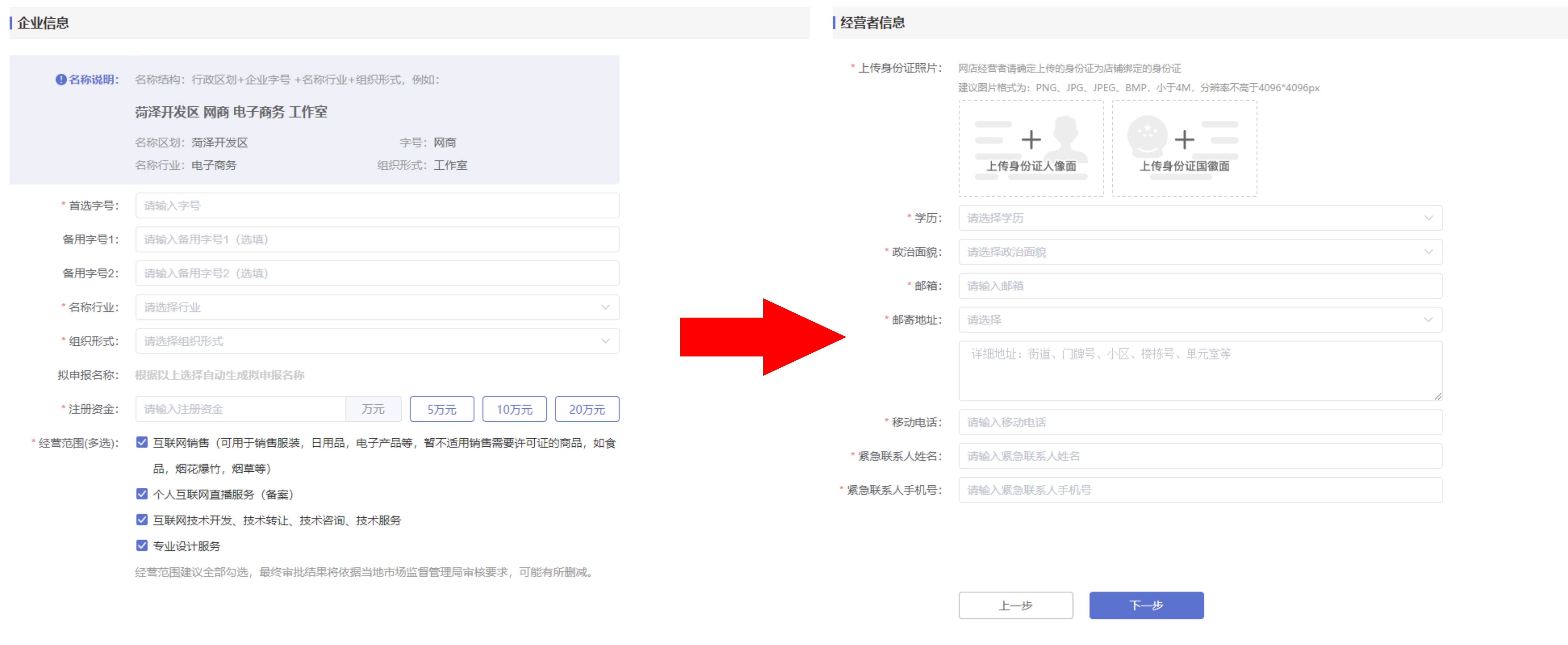Focus the detailed address text area
The image size is (1568, 645).
1200,371
